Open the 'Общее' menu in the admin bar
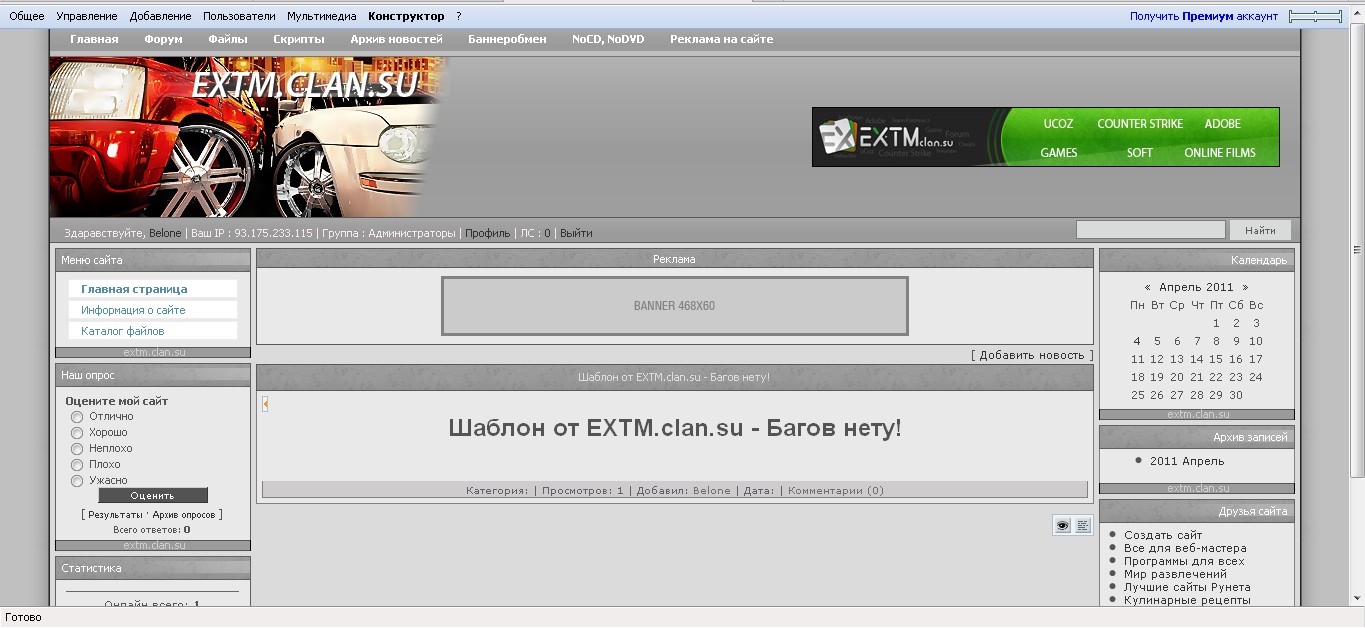The height and width of the screenshot is (628, 1365). (27, 16)
